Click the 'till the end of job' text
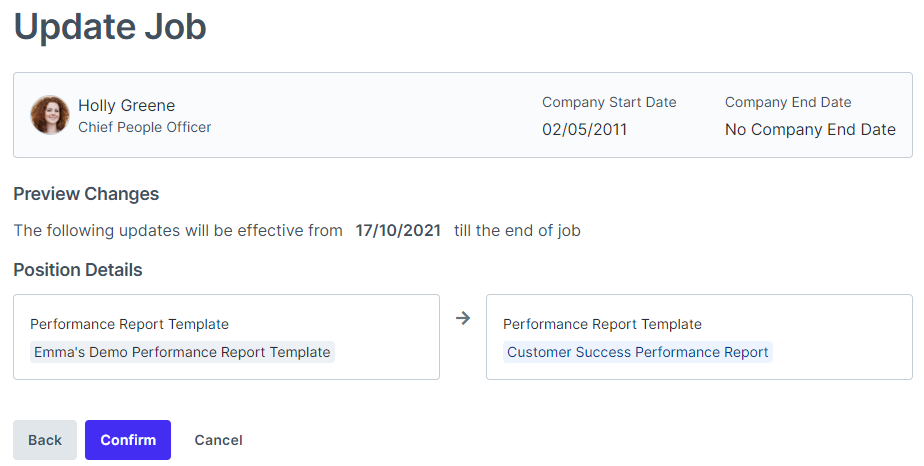924x466 pixels. pos(517,230)
